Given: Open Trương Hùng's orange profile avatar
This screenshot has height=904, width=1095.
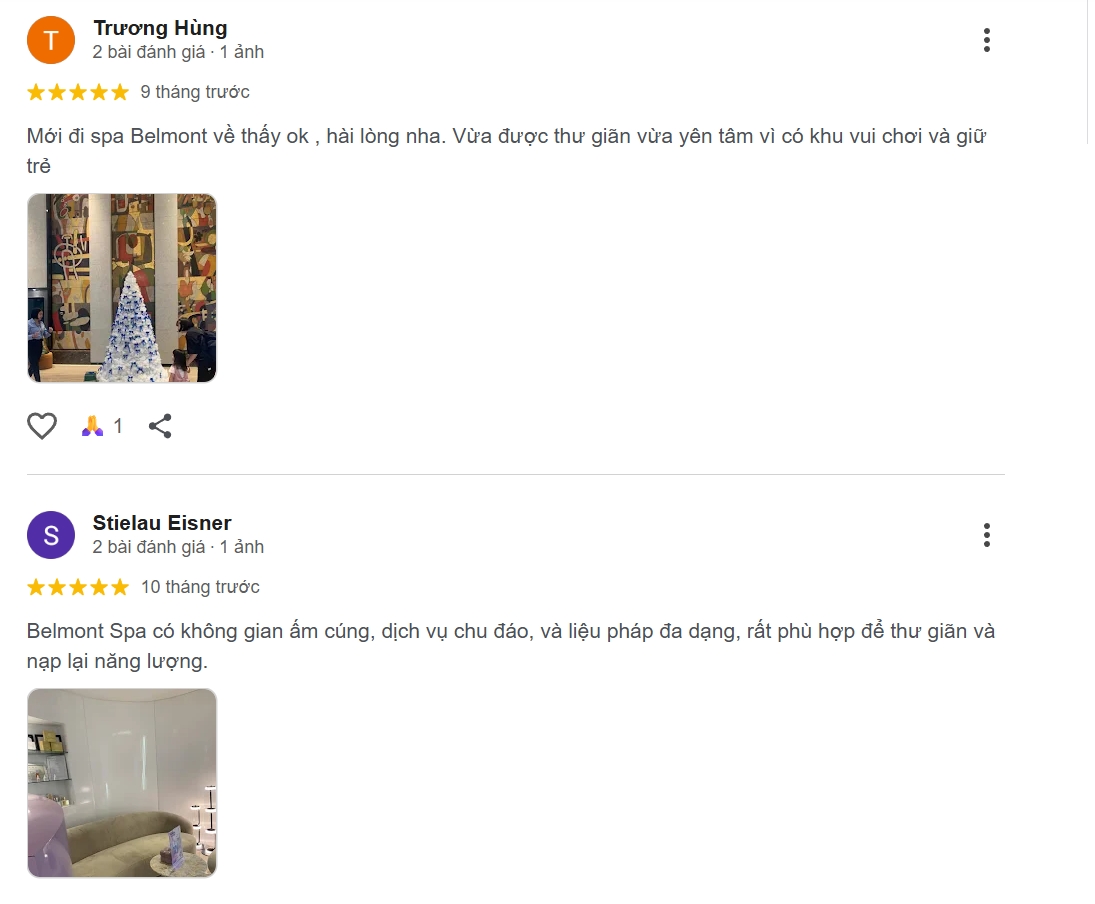Looking at the screenshot, I should point(50,40).
